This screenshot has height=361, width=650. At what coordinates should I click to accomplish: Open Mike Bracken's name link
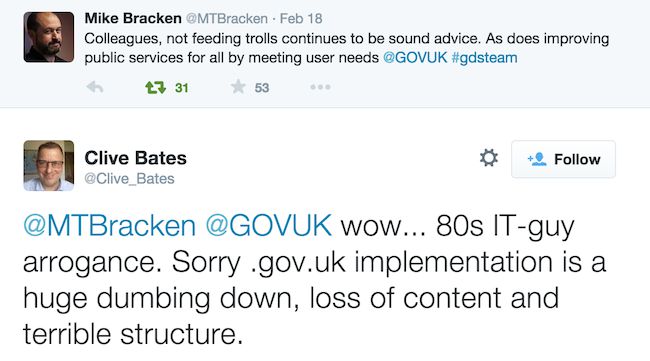click(x=133, y=18)
